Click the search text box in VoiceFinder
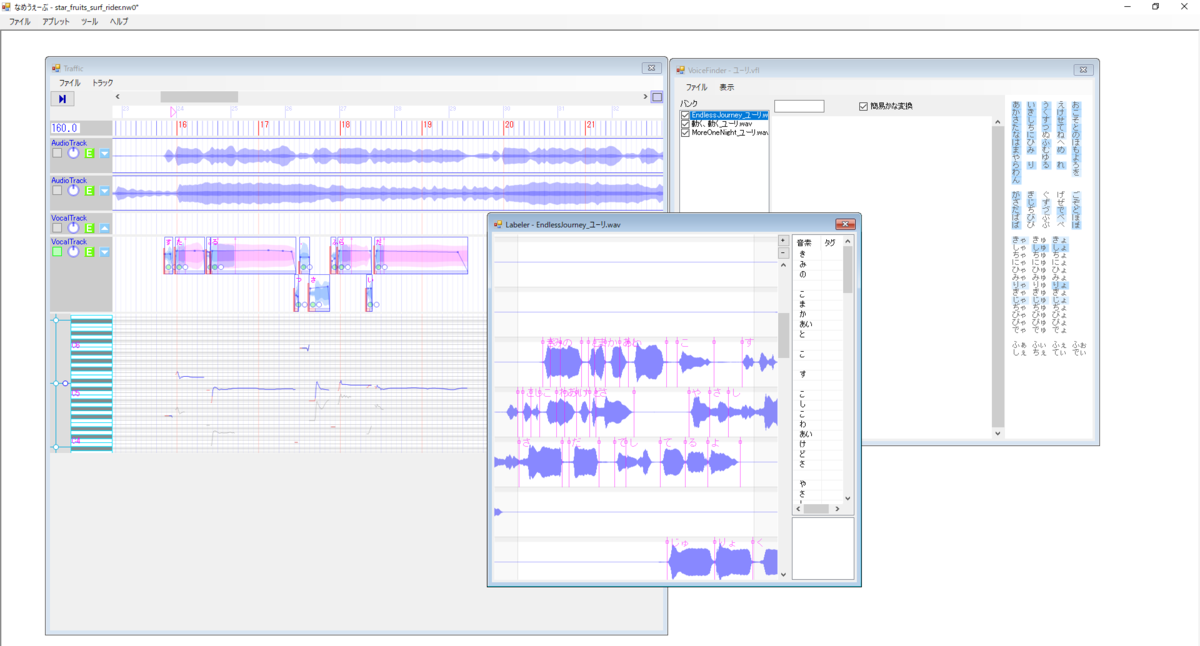Image resolution: width=1200 pixels, height=646 pixels. [800, 106]
